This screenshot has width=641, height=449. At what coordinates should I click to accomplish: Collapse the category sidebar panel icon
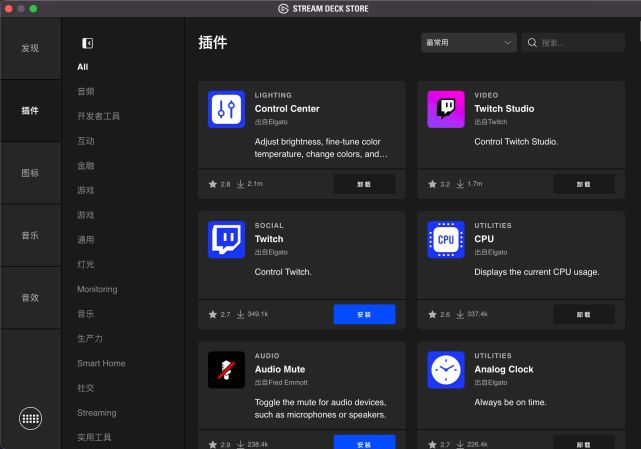pyautogui.click(x=87, y=43)
